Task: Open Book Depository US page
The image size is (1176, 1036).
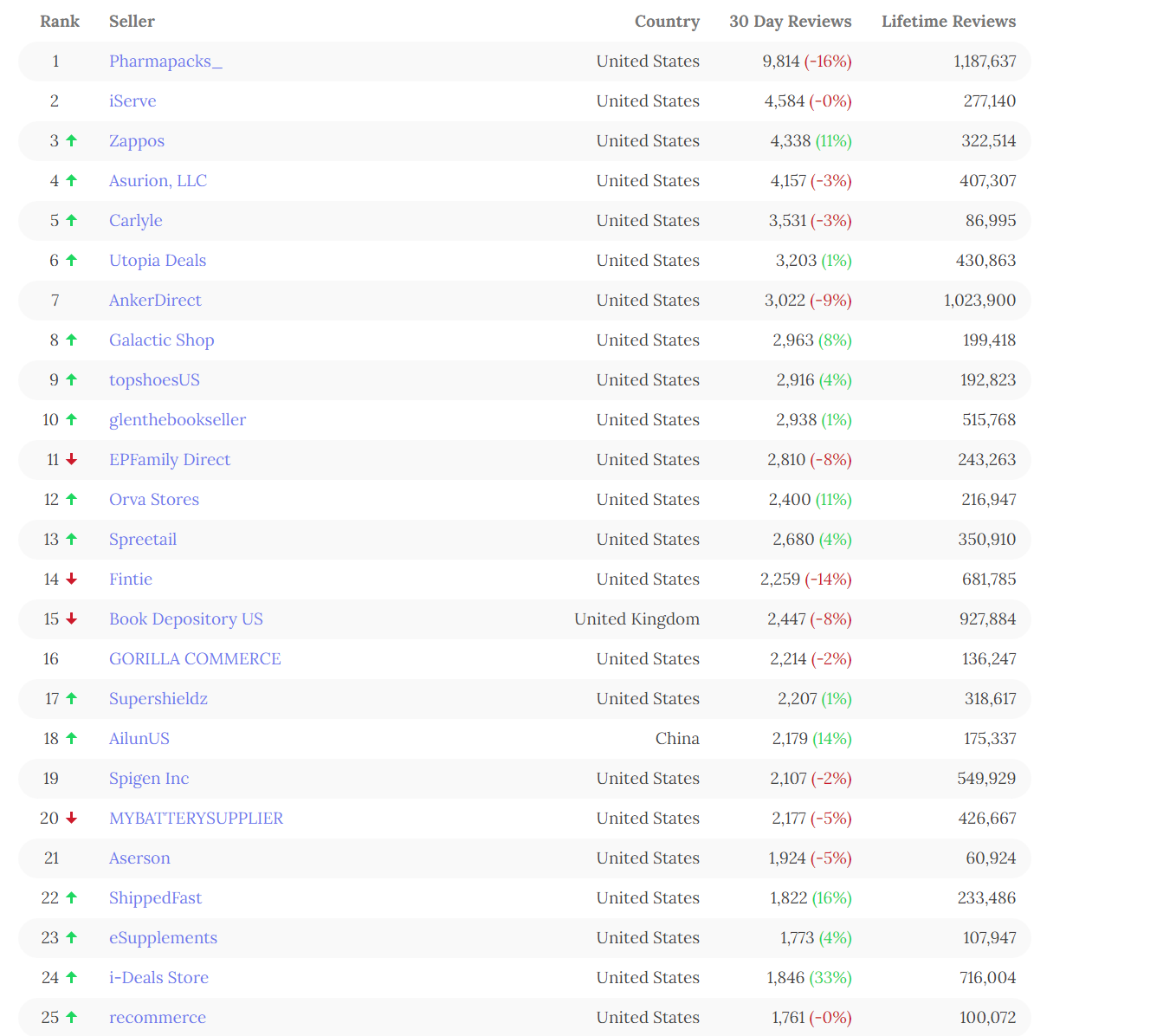Action: click(x=186, y=619)
